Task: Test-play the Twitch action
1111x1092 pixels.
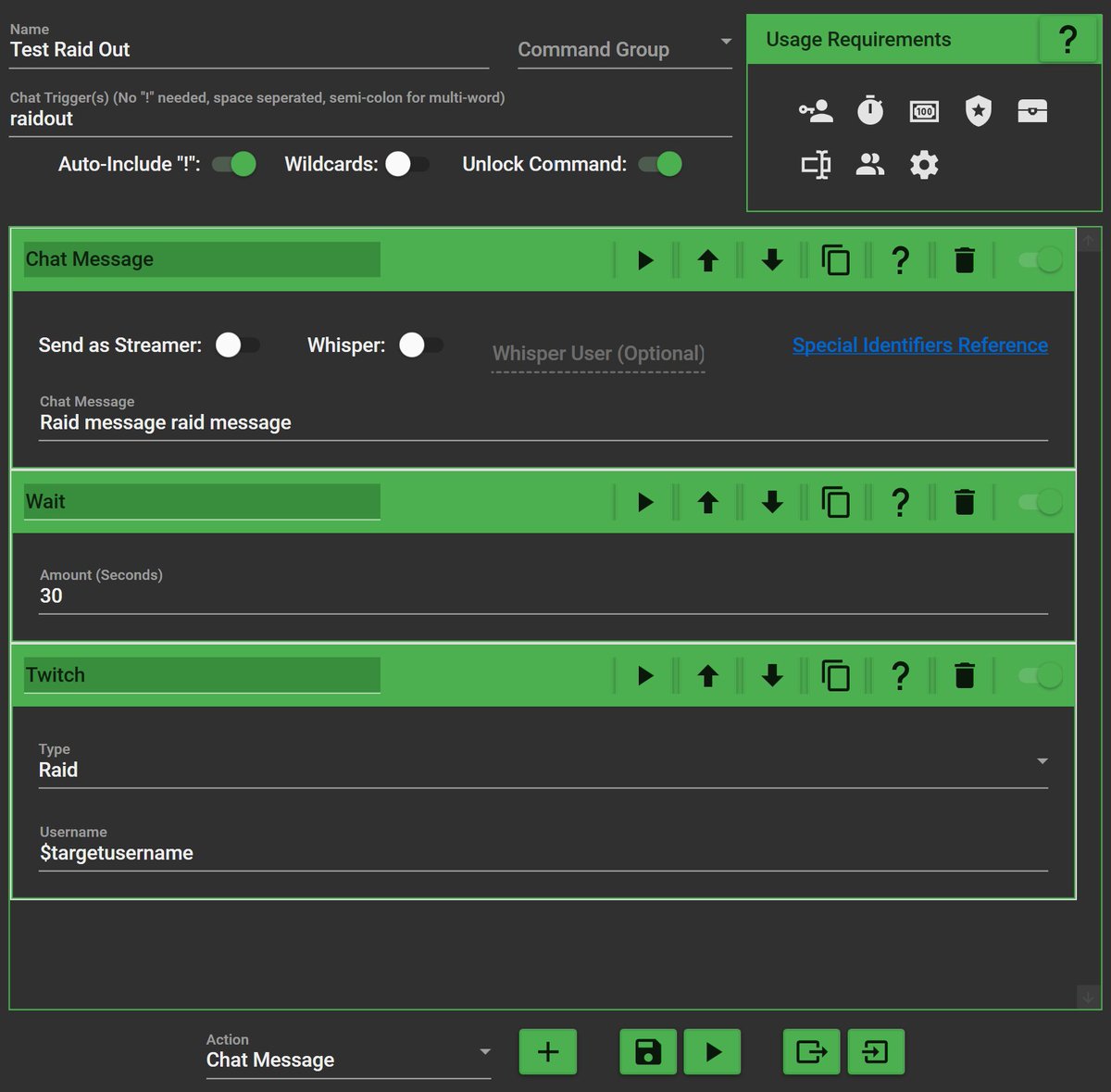Action: pyautogui.click(x=645, y=675)
